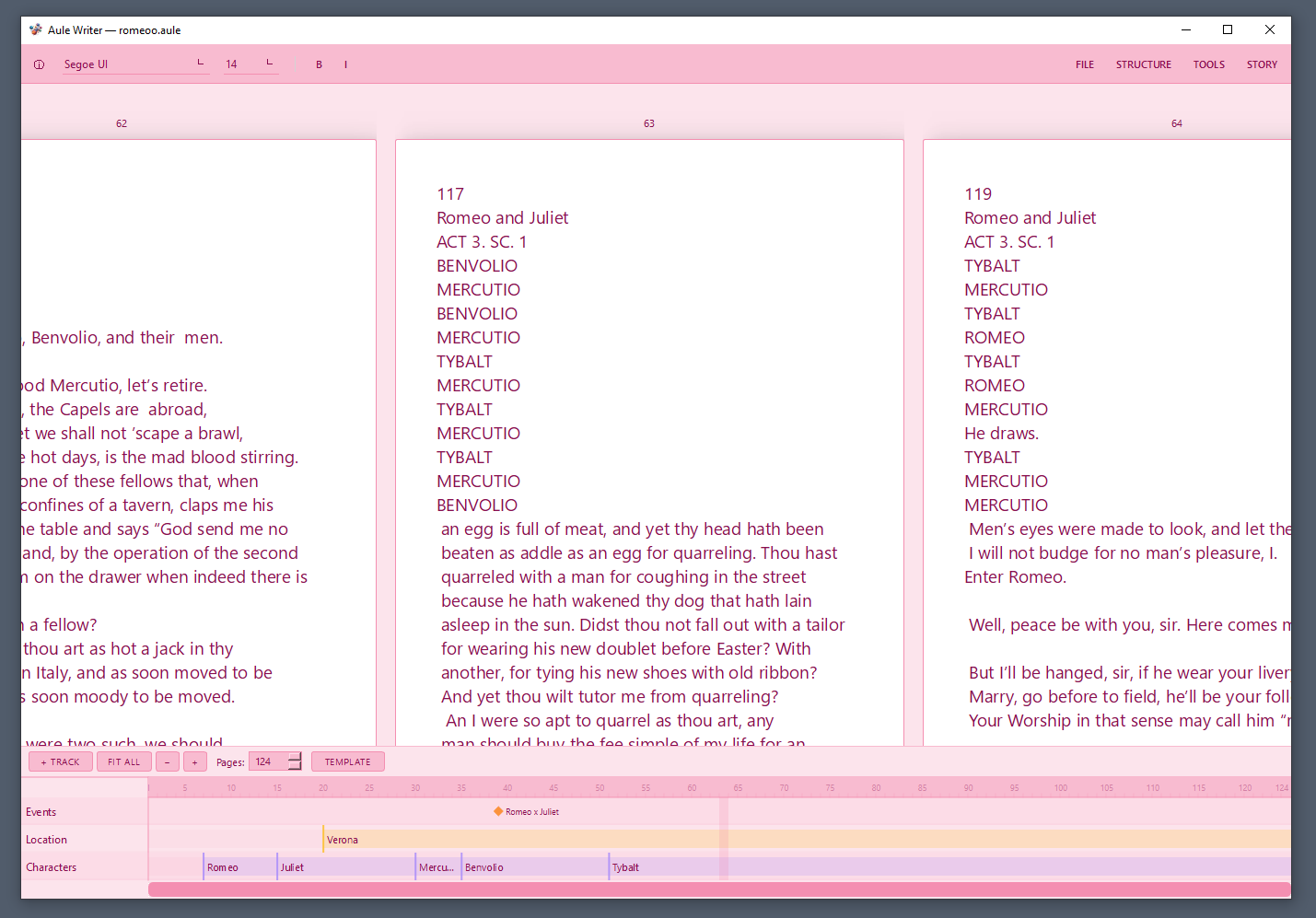Toggle bold formatting with B
1316x918 pixels.
(320, 64)
